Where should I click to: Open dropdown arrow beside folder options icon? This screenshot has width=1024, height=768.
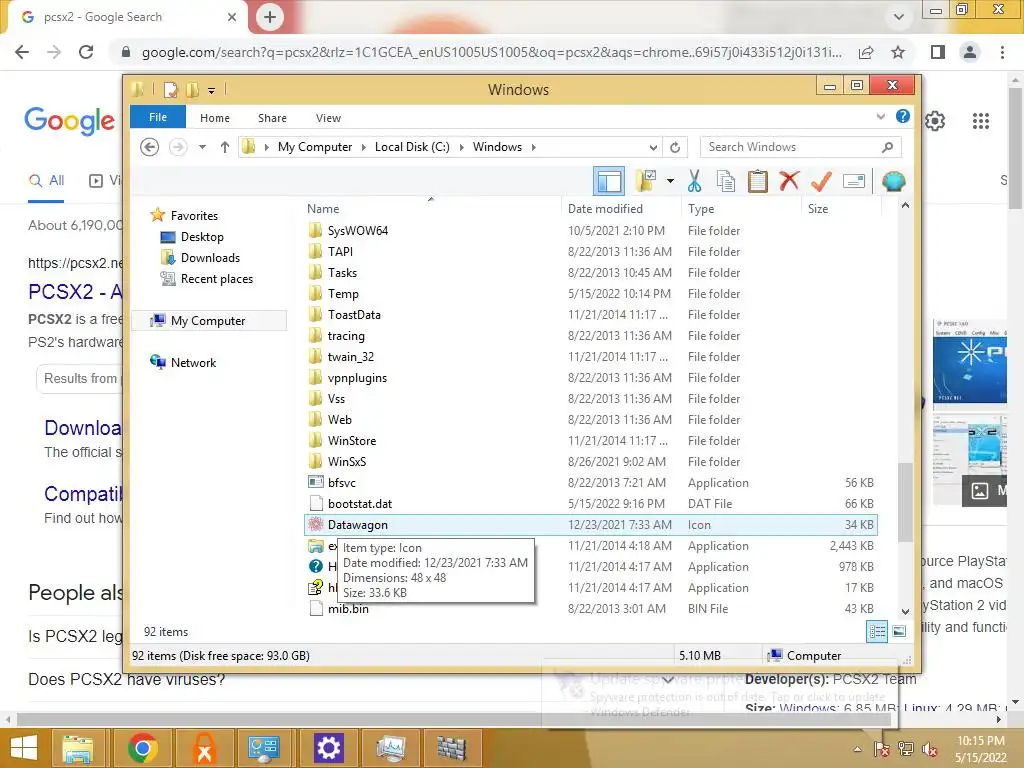point(670,181)
